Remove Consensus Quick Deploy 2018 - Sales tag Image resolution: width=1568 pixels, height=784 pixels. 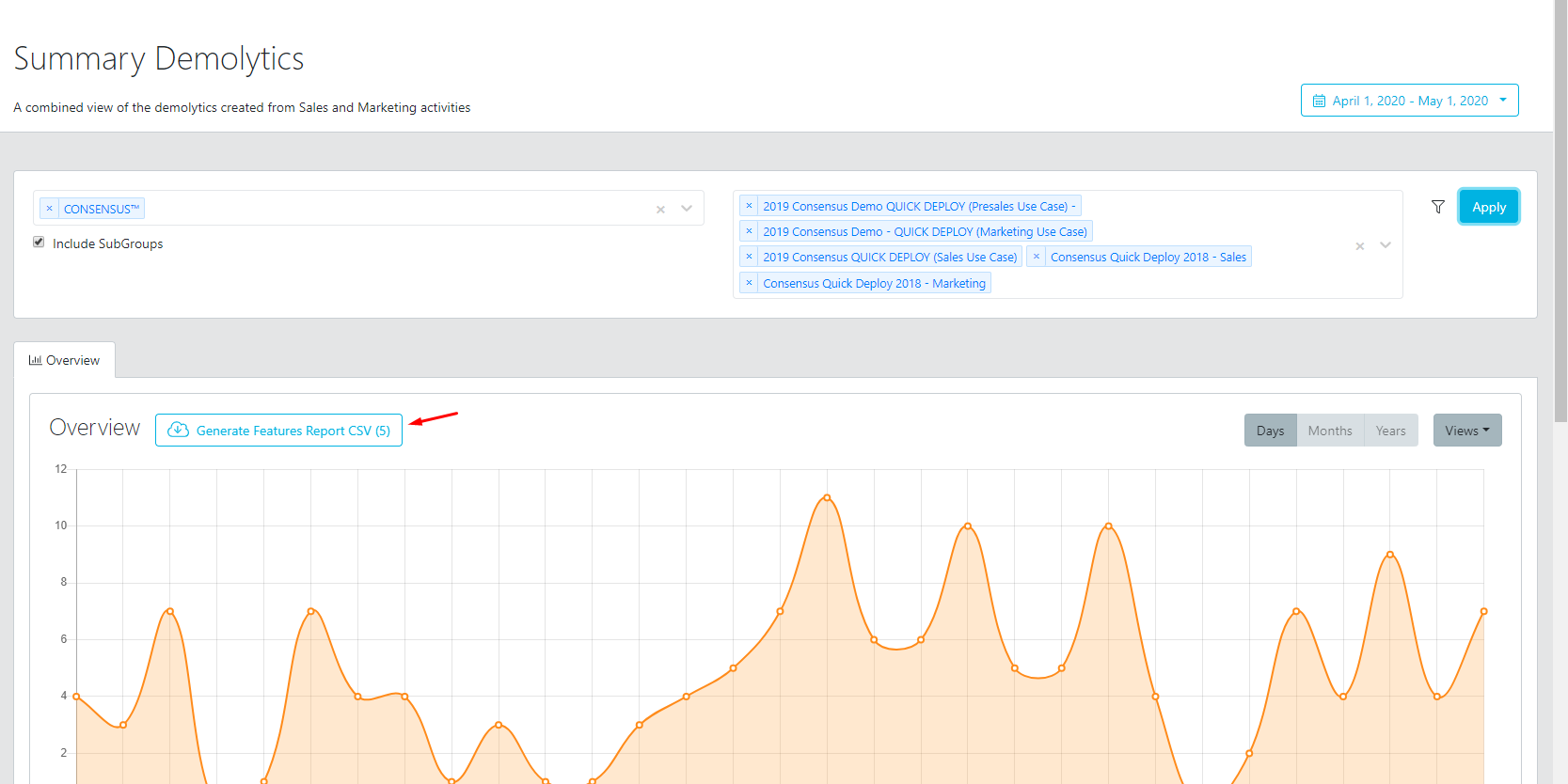point(1037,257)
